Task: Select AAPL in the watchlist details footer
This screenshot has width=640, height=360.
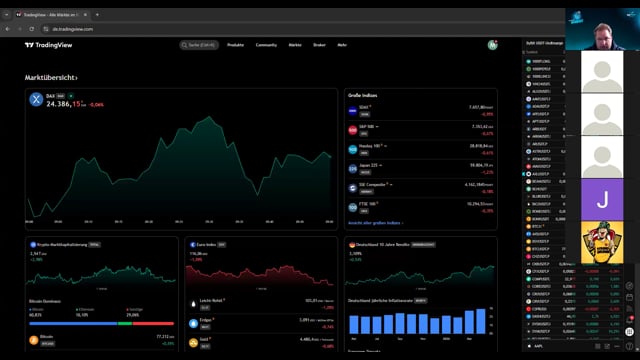Action: coord(538,346)
